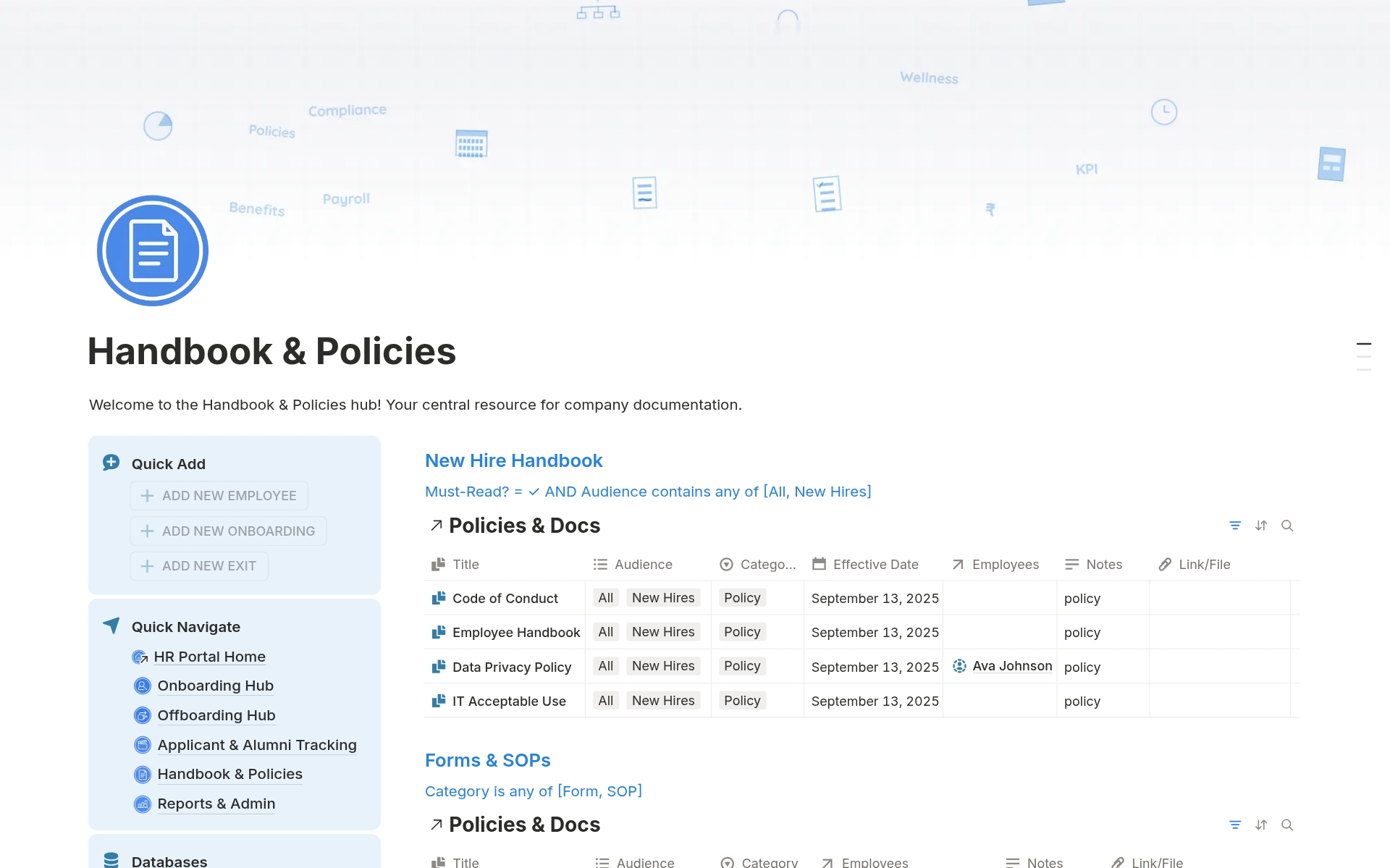The width and height of the screenshot is (1390, 868).
Task: Open Reports & Admin page
Action: 216,804
